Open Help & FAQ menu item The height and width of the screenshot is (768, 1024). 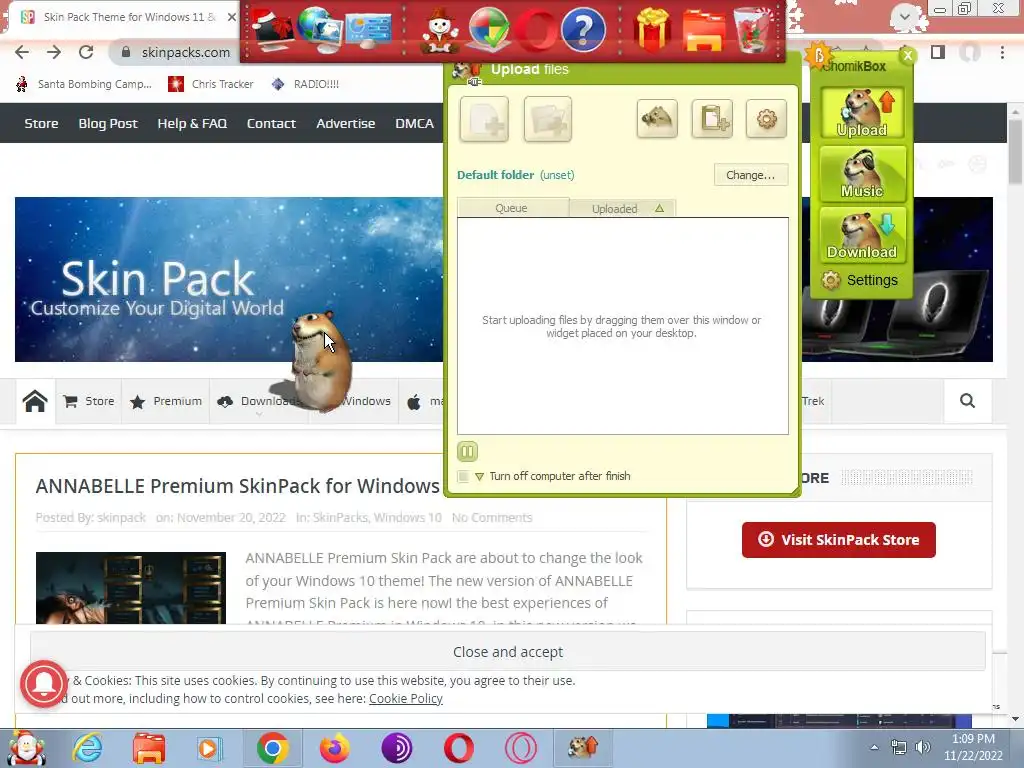192,123
